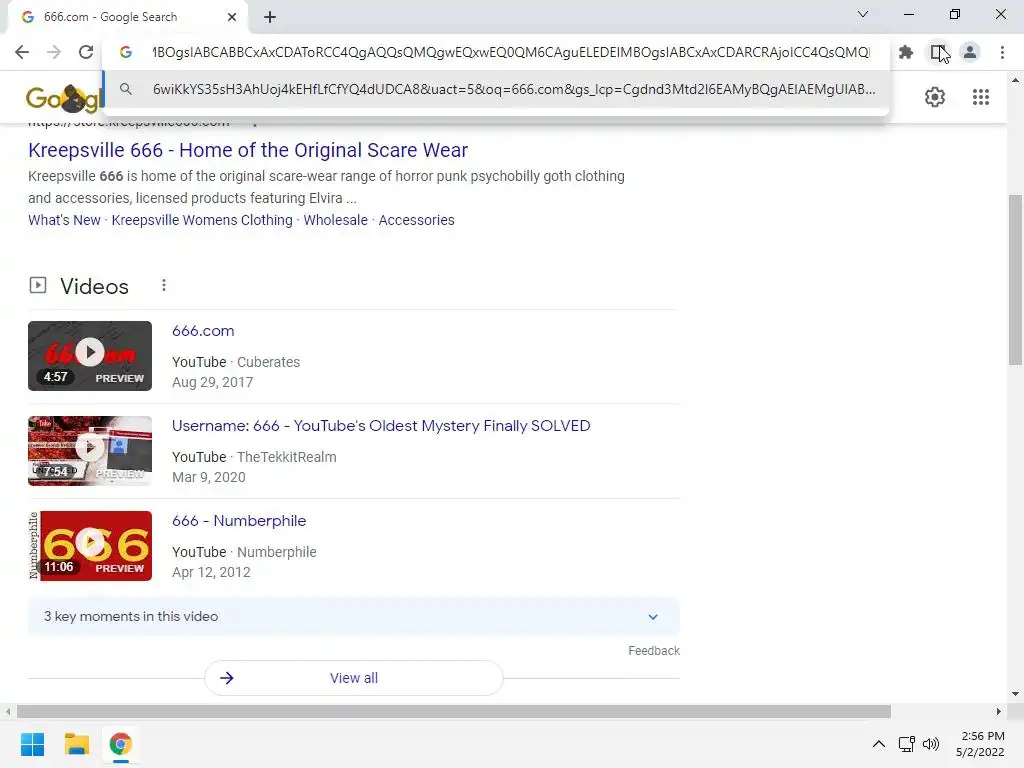
Task: Click the Cuberates channel name
Action: point(268,362)
